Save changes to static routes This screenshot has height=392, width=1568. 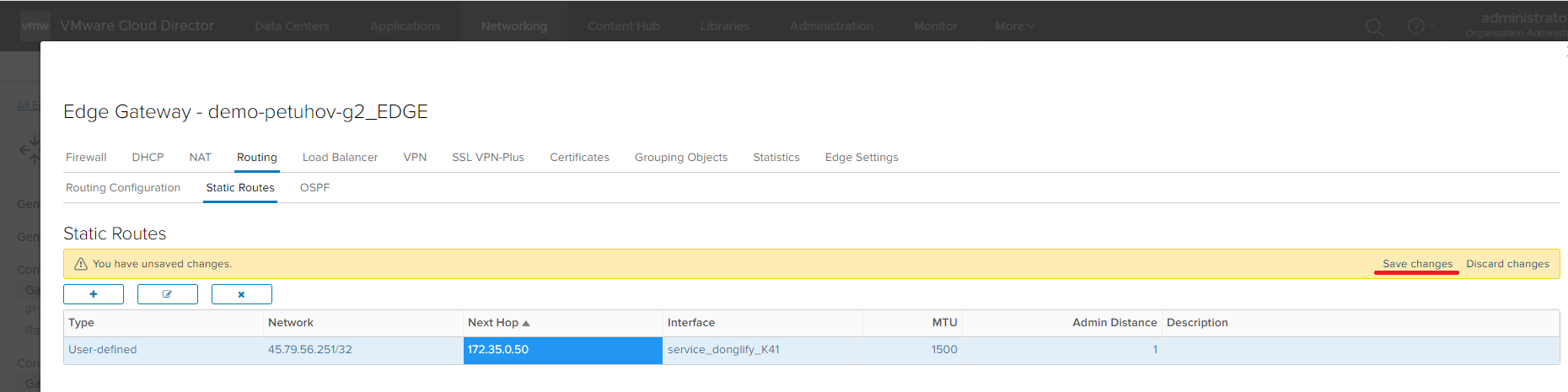click(1417, 264)
